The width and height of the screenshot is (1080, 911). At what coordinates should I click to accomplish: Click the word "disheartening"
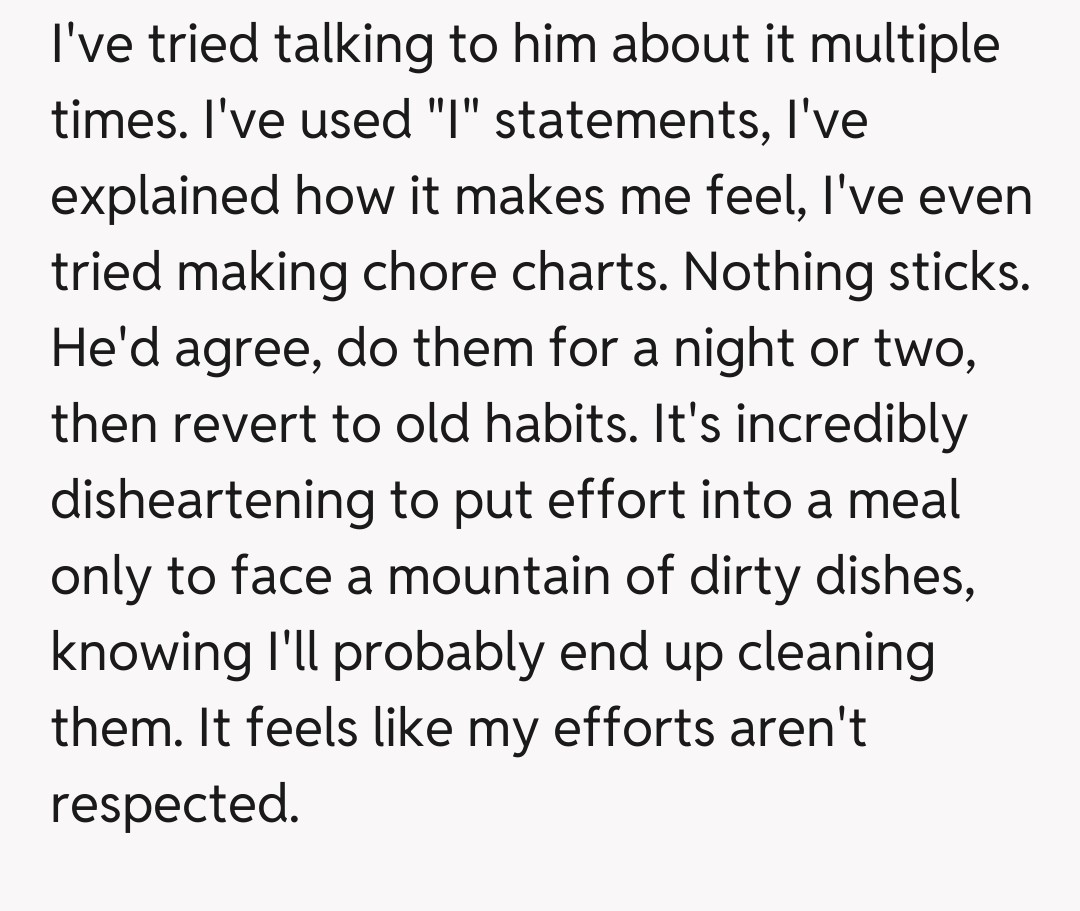[x=211, y=500]
